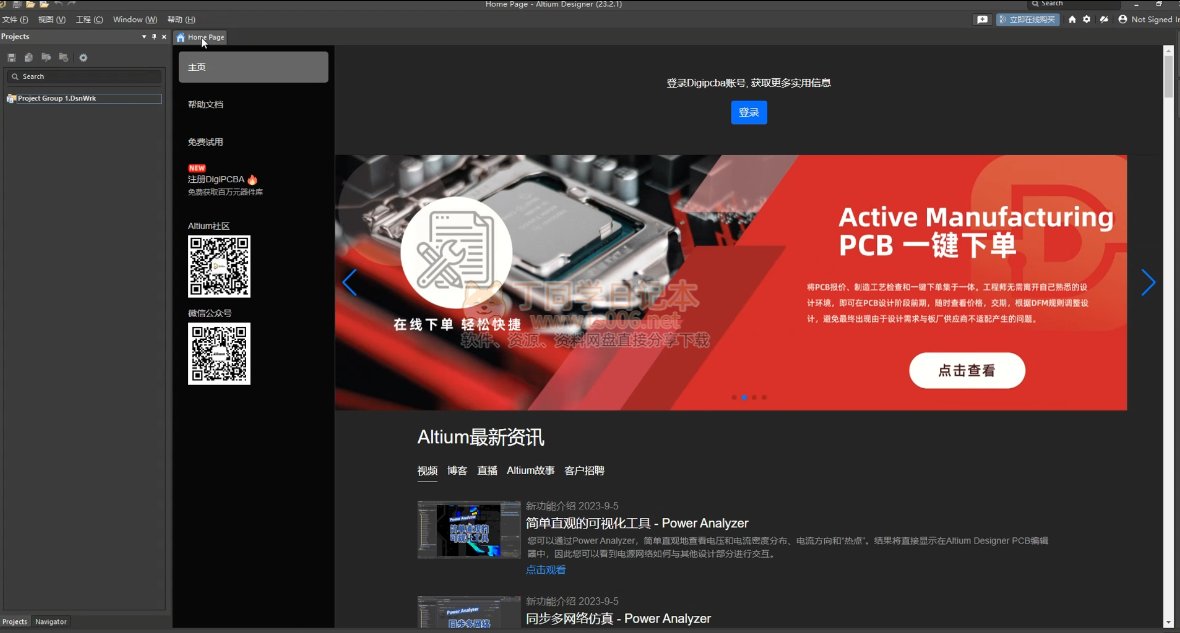Switch to the Navigator tab at bottom
Viewport: 1180px width, 633px height.
point(51,622)
